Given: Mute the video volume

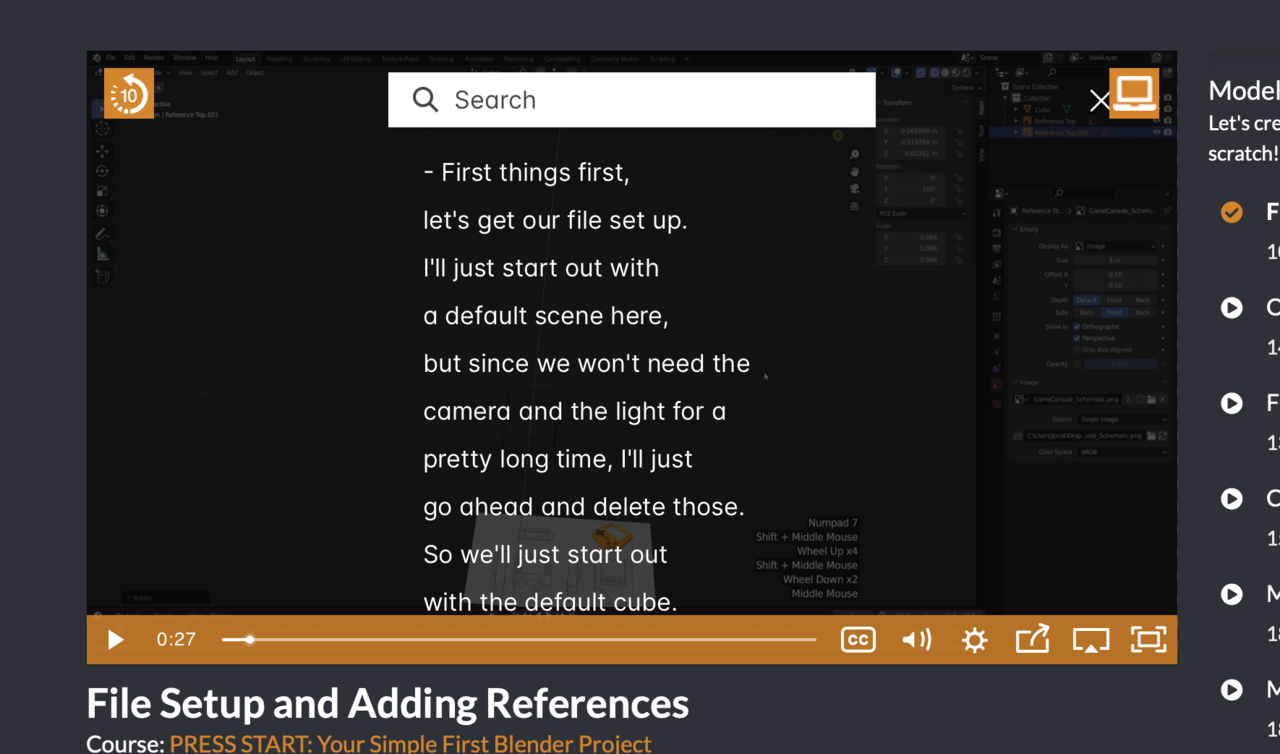Looking at the screenshot, I should click(916, 640).
